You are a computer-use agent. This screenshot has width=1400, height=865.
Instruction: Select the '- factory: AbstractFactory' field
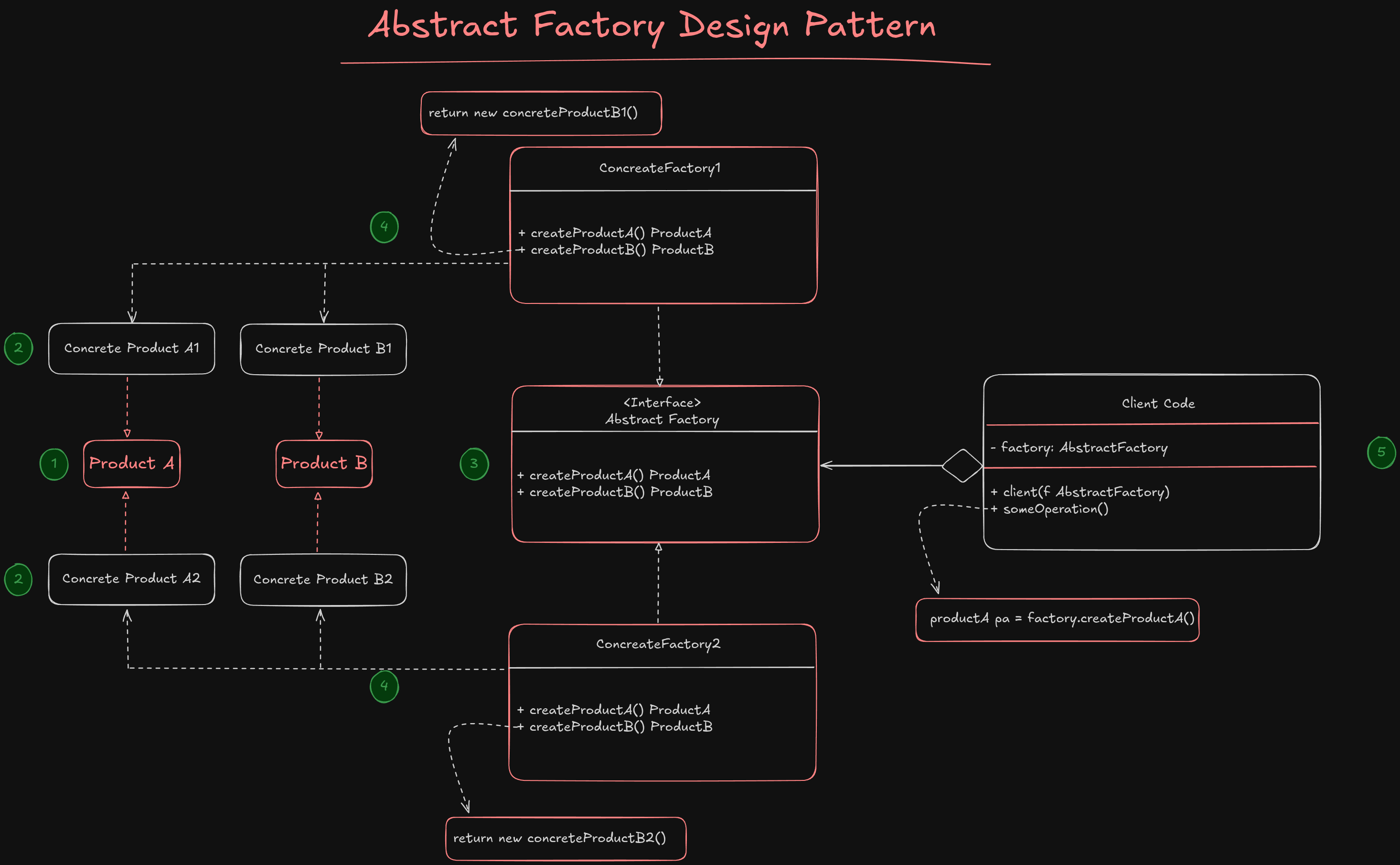pyautogui.click(x=1079, y=448)
